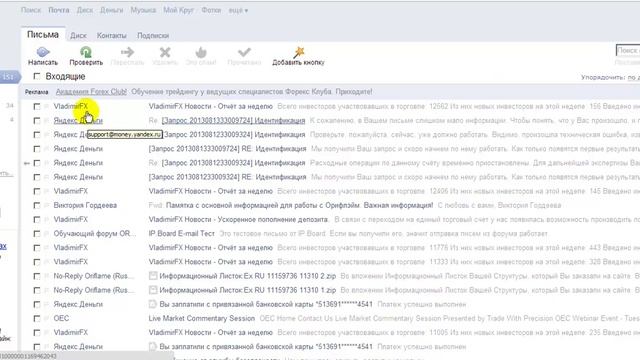The image size is (640, 360).
Task: Switch to the Подписки tab
Action: point(153,36)
